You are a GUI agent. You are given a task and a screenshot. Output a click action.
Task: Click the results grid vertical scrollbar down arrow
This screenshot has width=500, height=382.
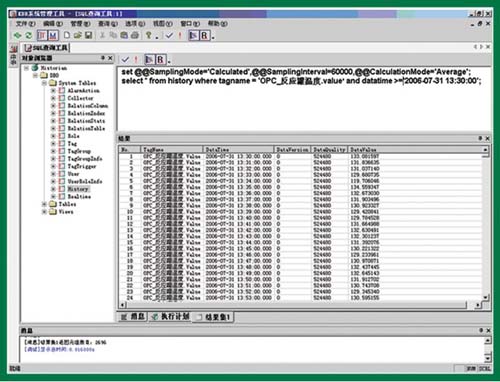click(x=486, y=297)
